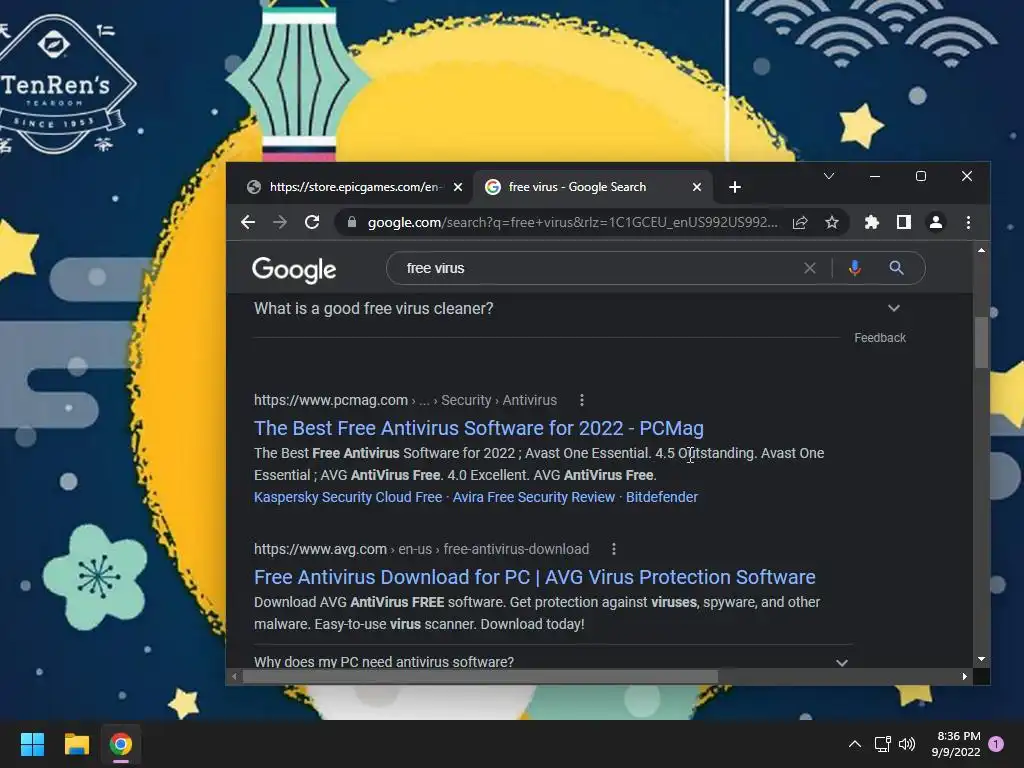Submit search with the magnifying glass icon
1024x768 pixels.
click(x=897, y=268)
